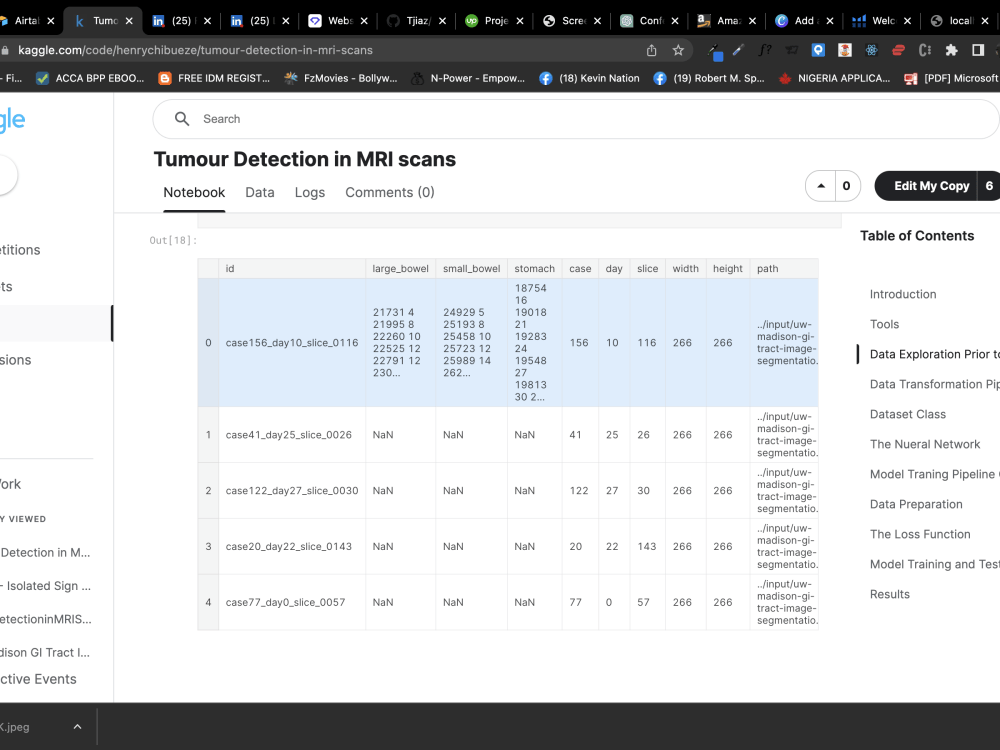The height and width of the screenshot is (750, 1000).
Task: Open the FREE IDM REGIST... bookmark
Action: click(214, 78)
